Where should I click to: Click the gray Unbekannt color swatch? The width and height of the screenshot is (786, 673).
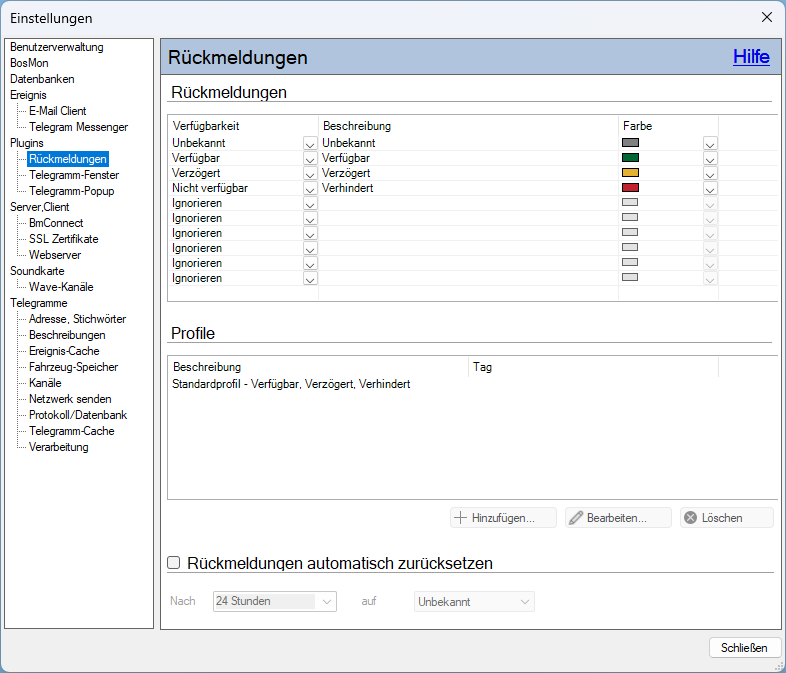(630, 143)
